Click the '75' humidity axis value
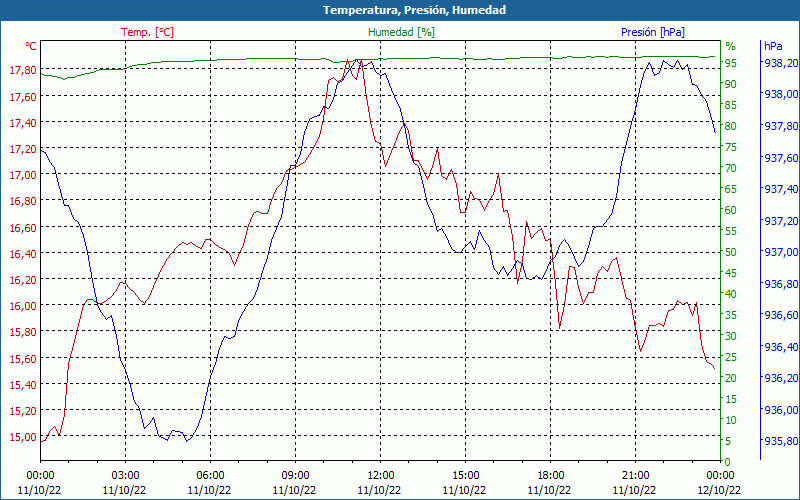 click(x=731, y=147)
